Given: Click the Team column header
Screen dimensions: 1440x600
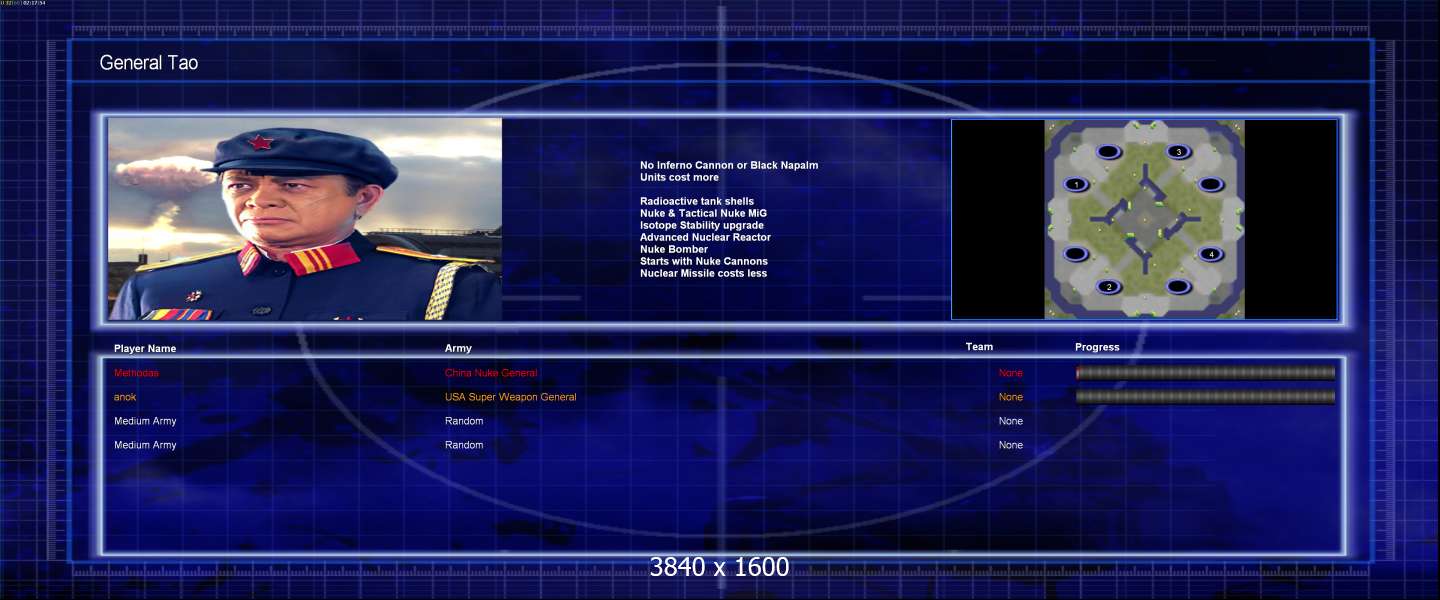Looking at the screenshot, I should tap(979, 347).
